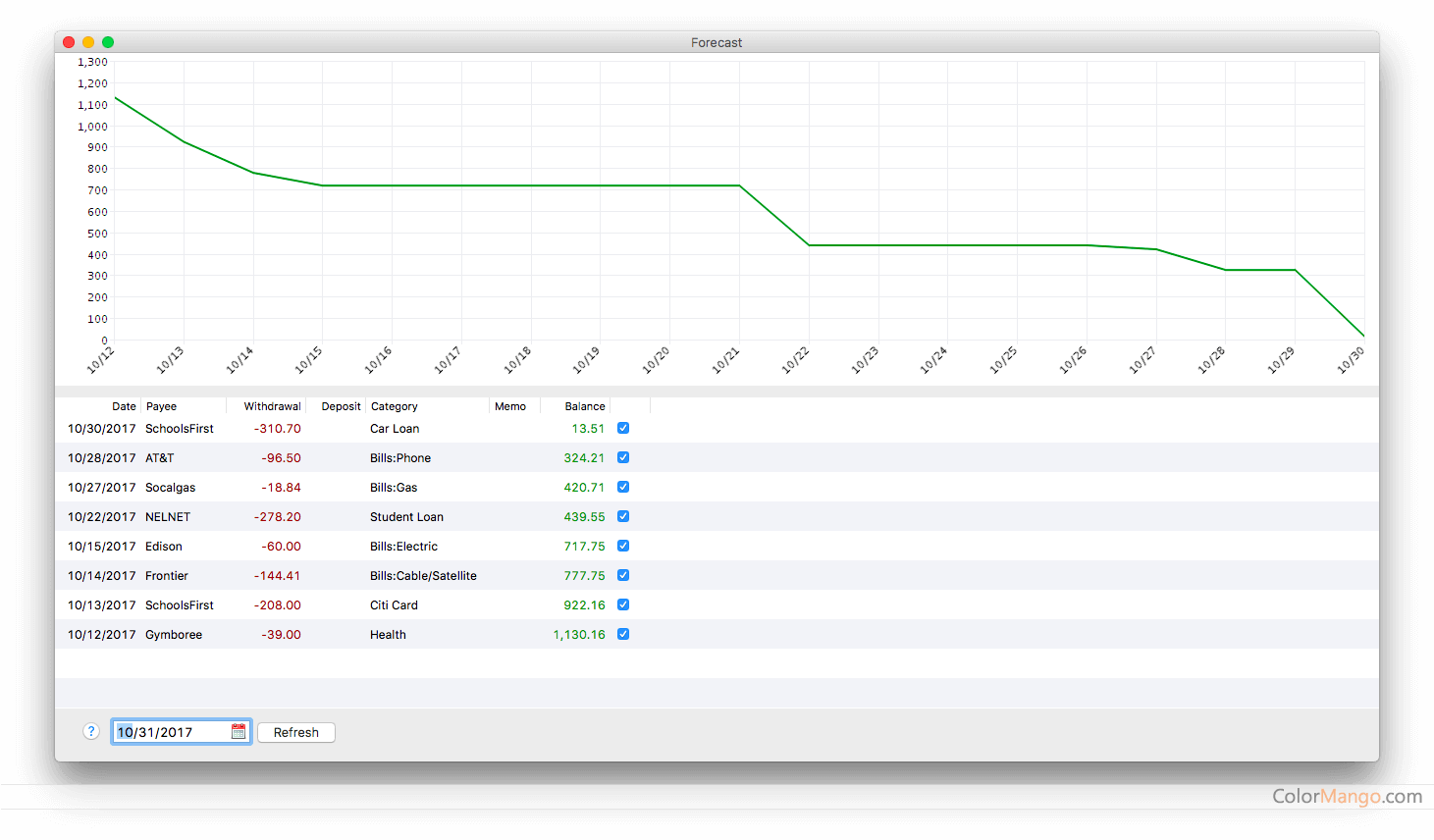Viewport: 1434px width, 840px height.
Task: Click the Deposit column header
Action: (x=341, y=406)
